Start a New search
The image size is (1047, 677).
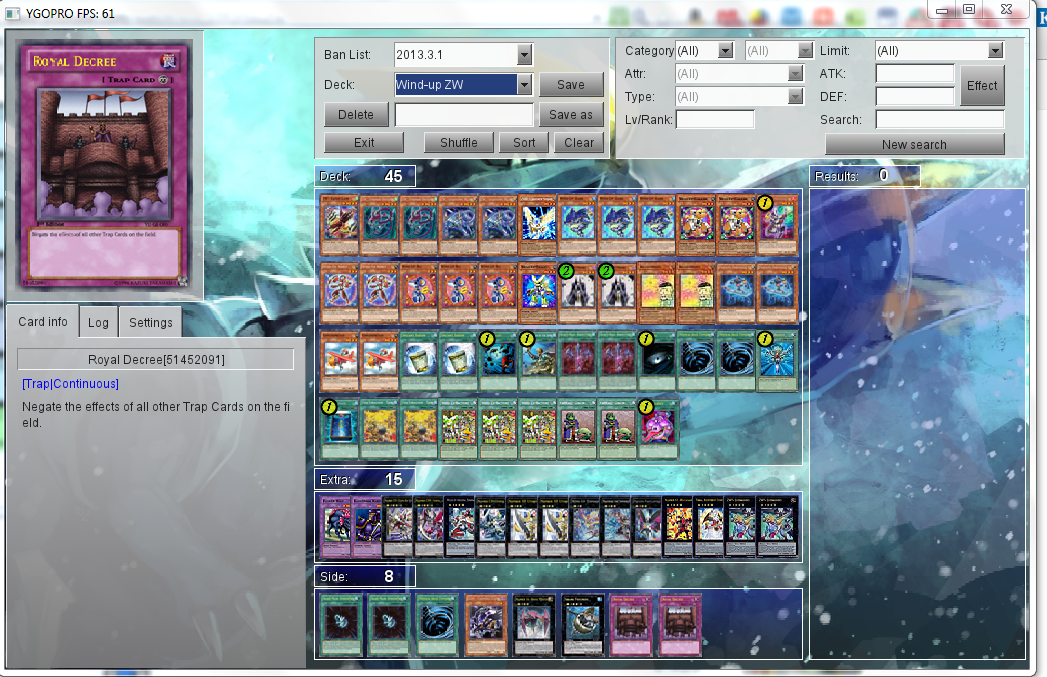[915, 144]
